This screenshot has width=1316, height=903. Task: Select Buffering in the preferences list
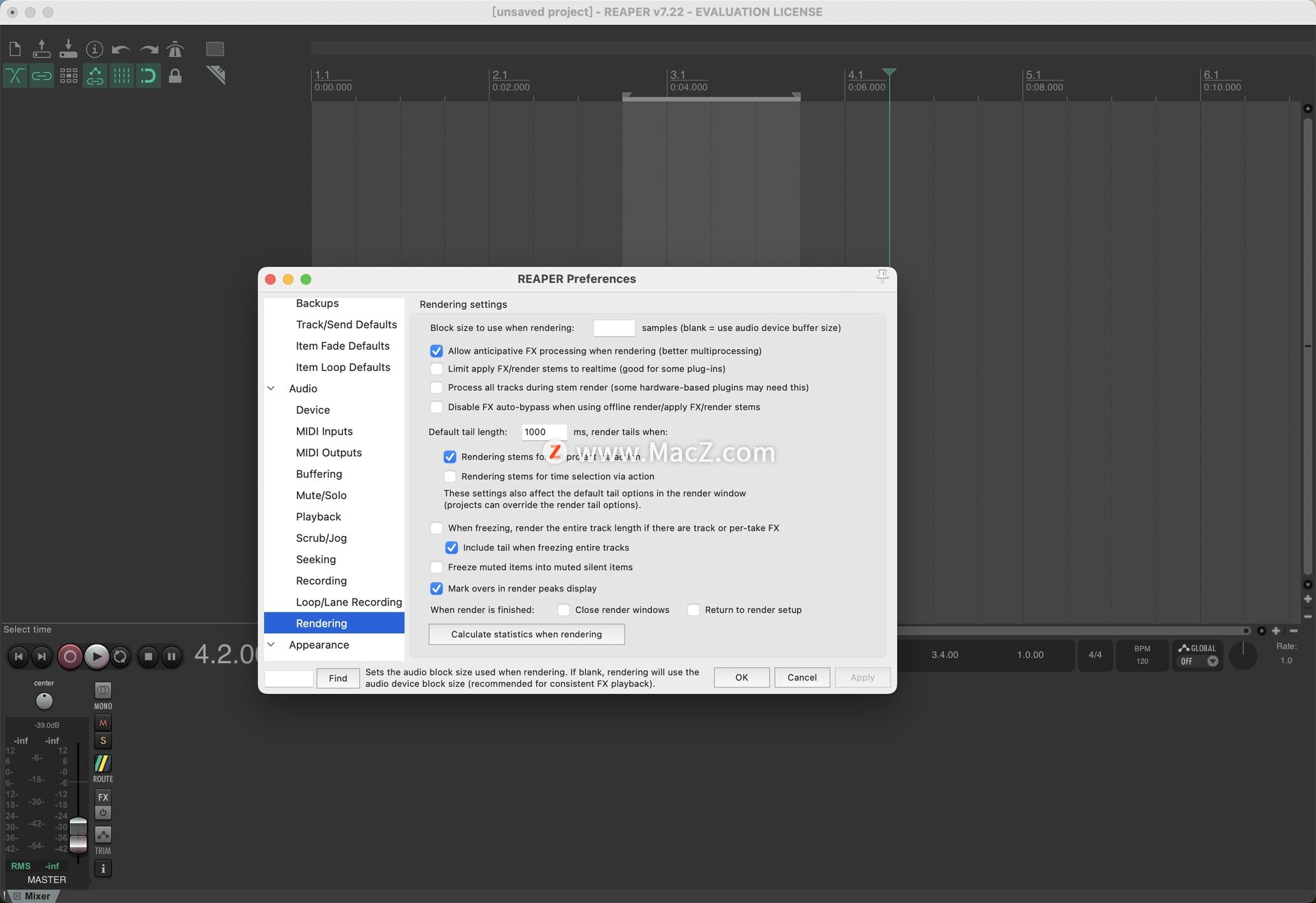(x=319, y=474)
